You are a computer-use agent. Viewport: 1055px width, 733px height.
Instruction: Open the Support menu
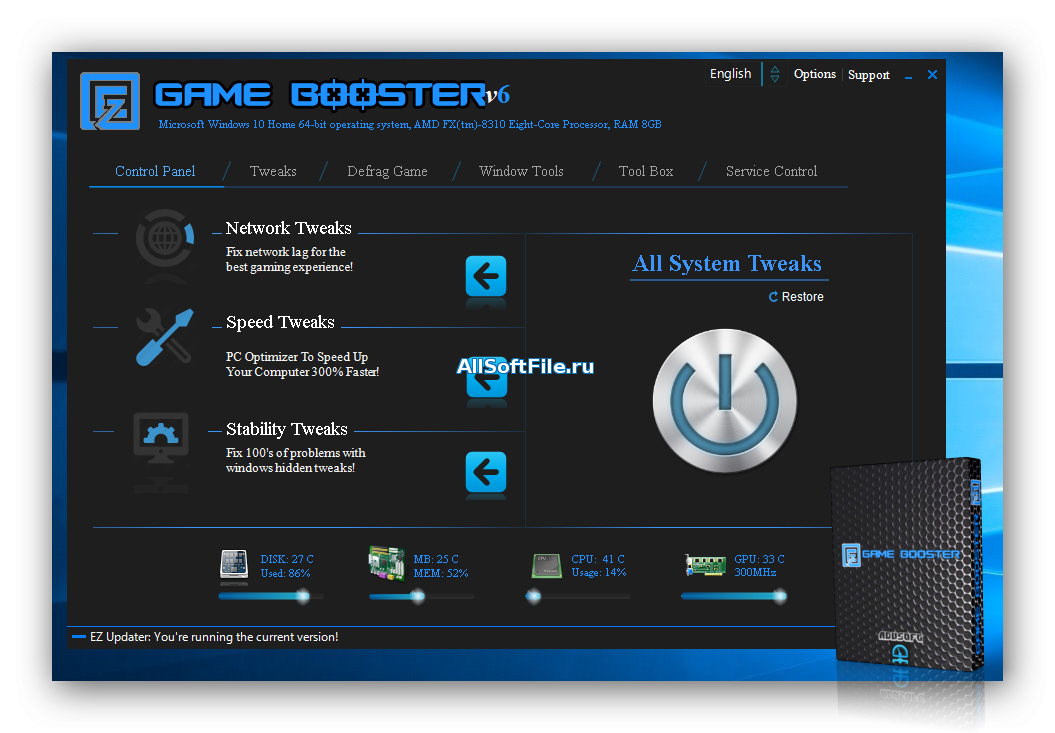click(x=869, y=75)
